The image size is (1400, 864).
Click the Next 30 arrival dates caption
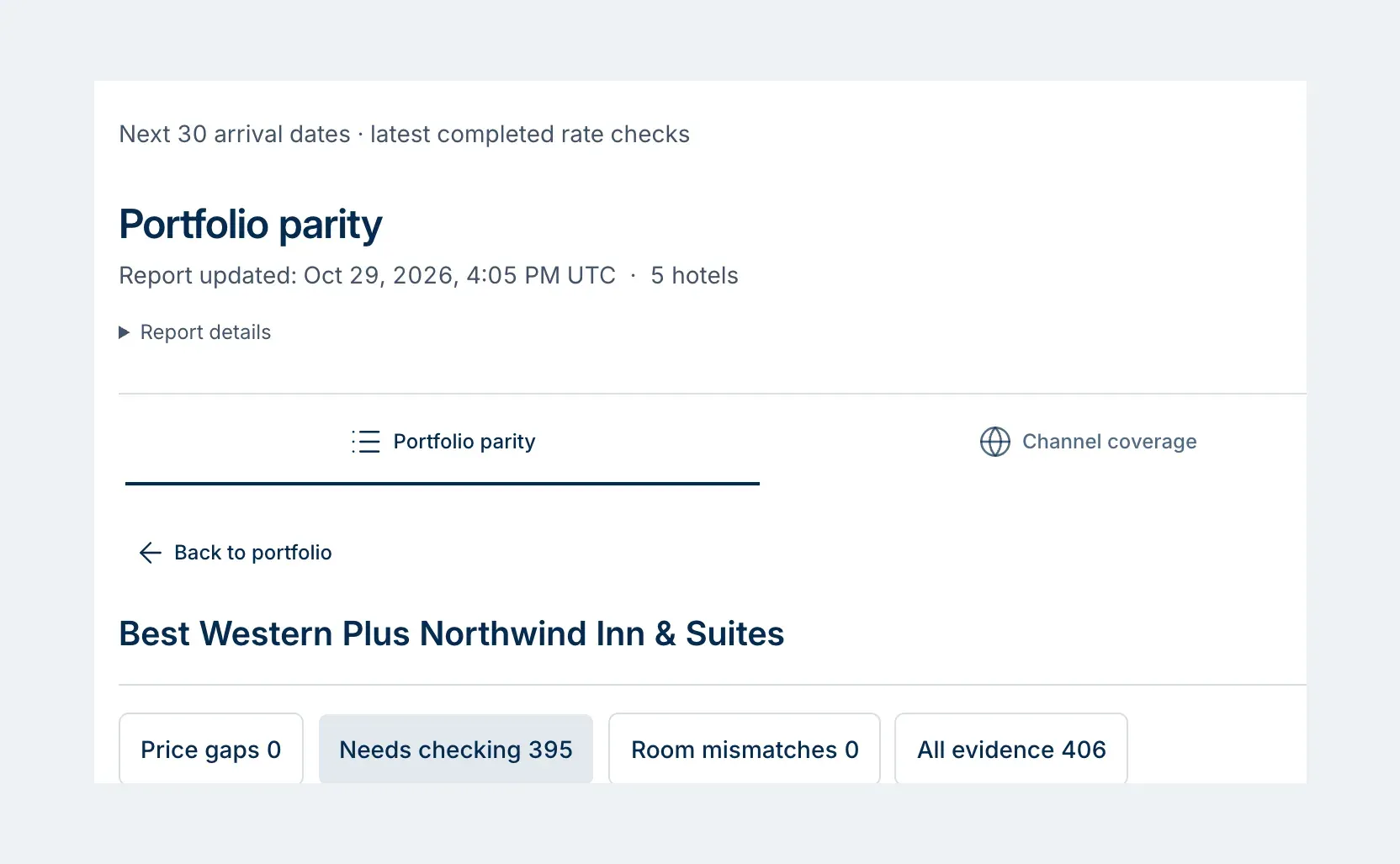(x=404, y=135)
